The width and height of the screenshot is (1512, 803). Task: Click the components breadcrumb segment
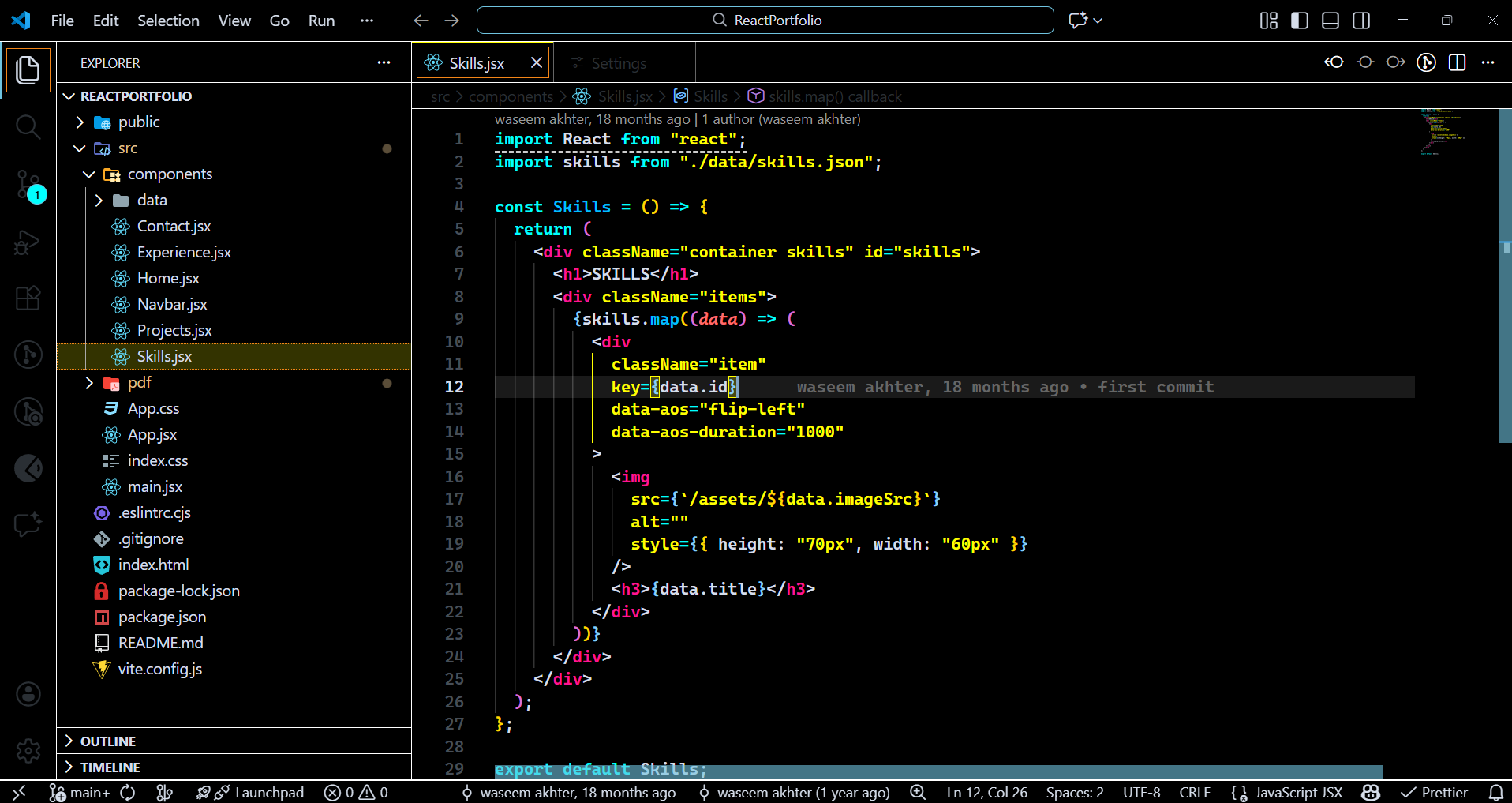[x=511, y=96]
